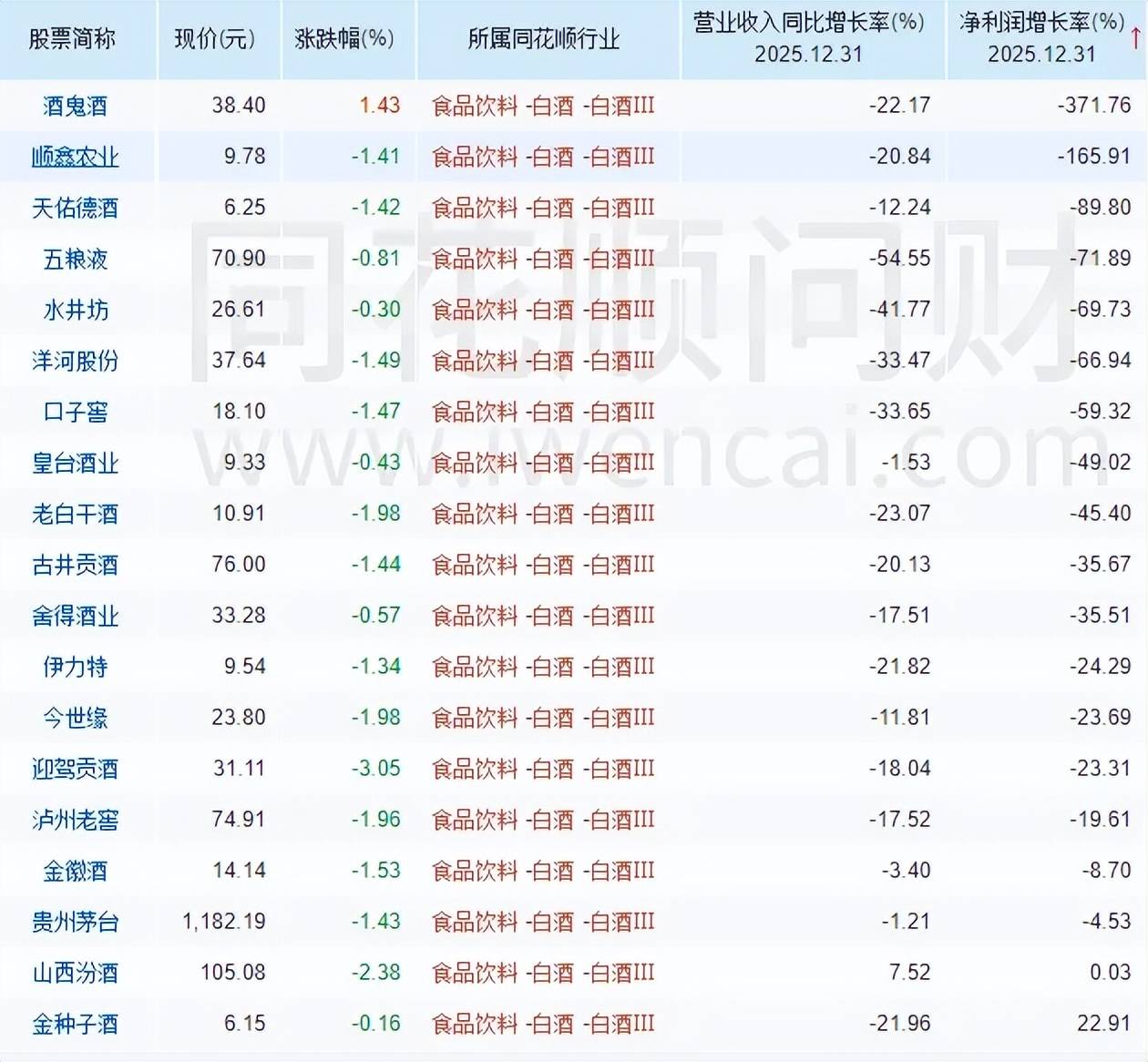This screenshot has height=1062, width=1148.
Task: Open the 金种子酒 stock link
Action: pyautogui.click(x=75, y=1024)
